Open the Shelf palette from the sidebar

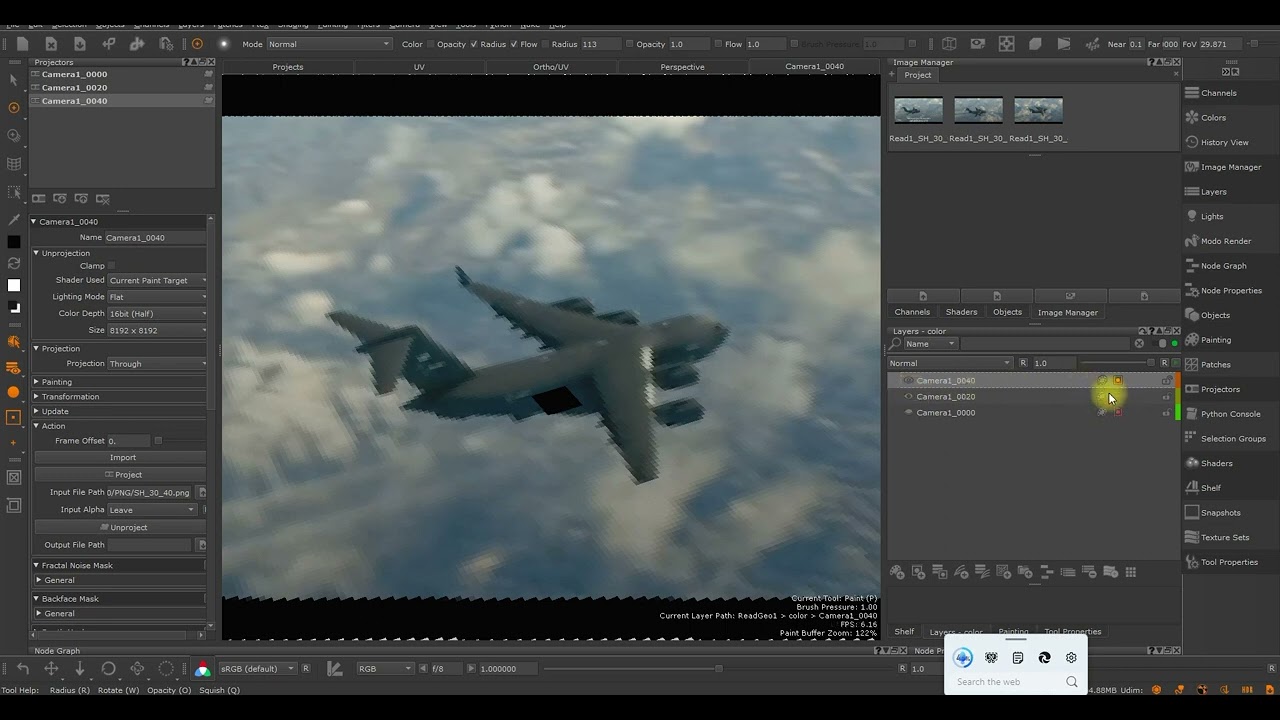click(x=1210, y=488)
